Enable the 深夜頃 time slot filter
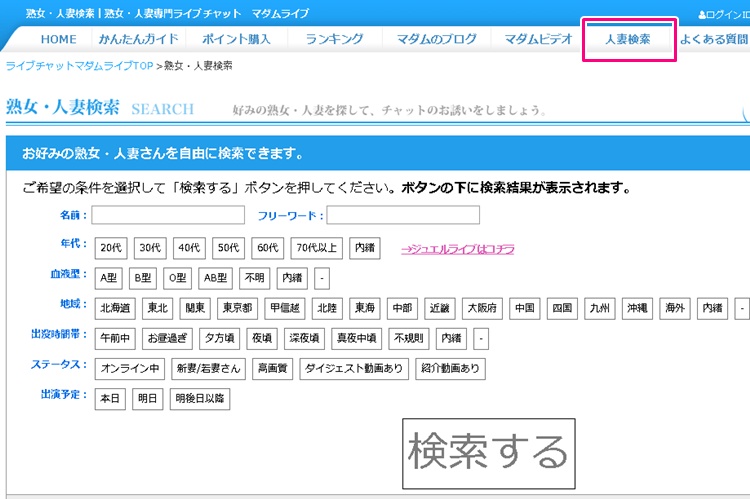The height and width of the screenshot is (499, 750). click(304, 338)
